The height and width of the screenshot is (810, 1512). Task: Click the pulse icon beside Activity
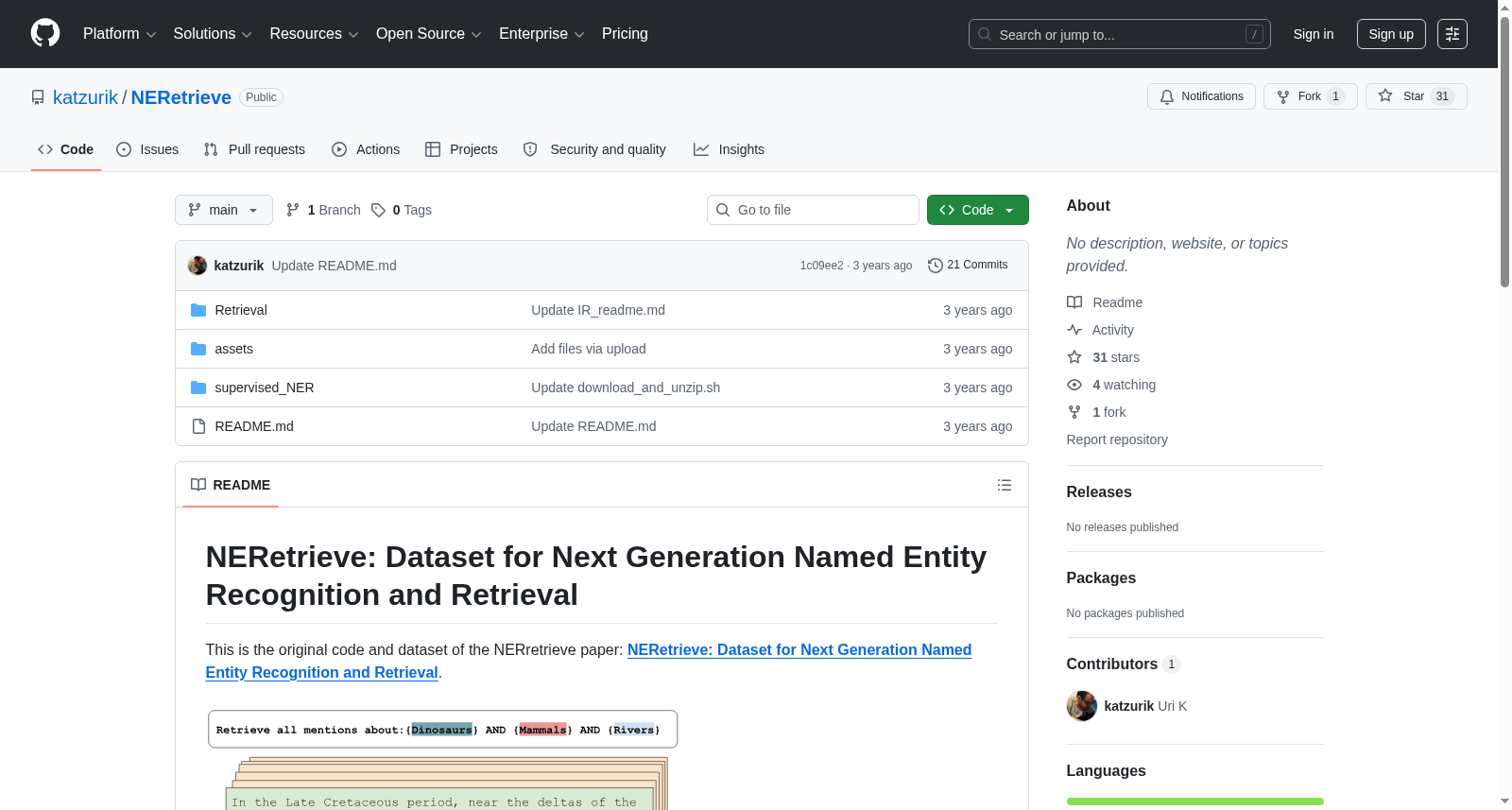point(1074,330)
